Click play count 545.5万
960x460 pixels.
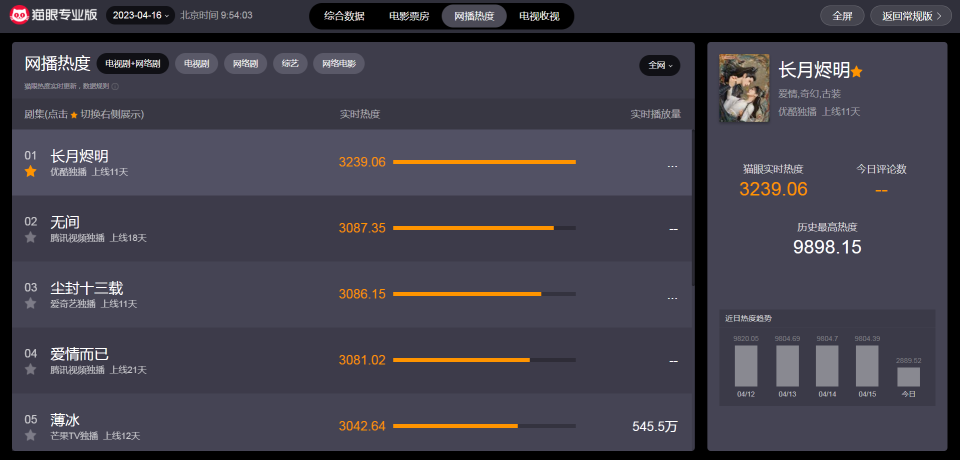point(655,426)
